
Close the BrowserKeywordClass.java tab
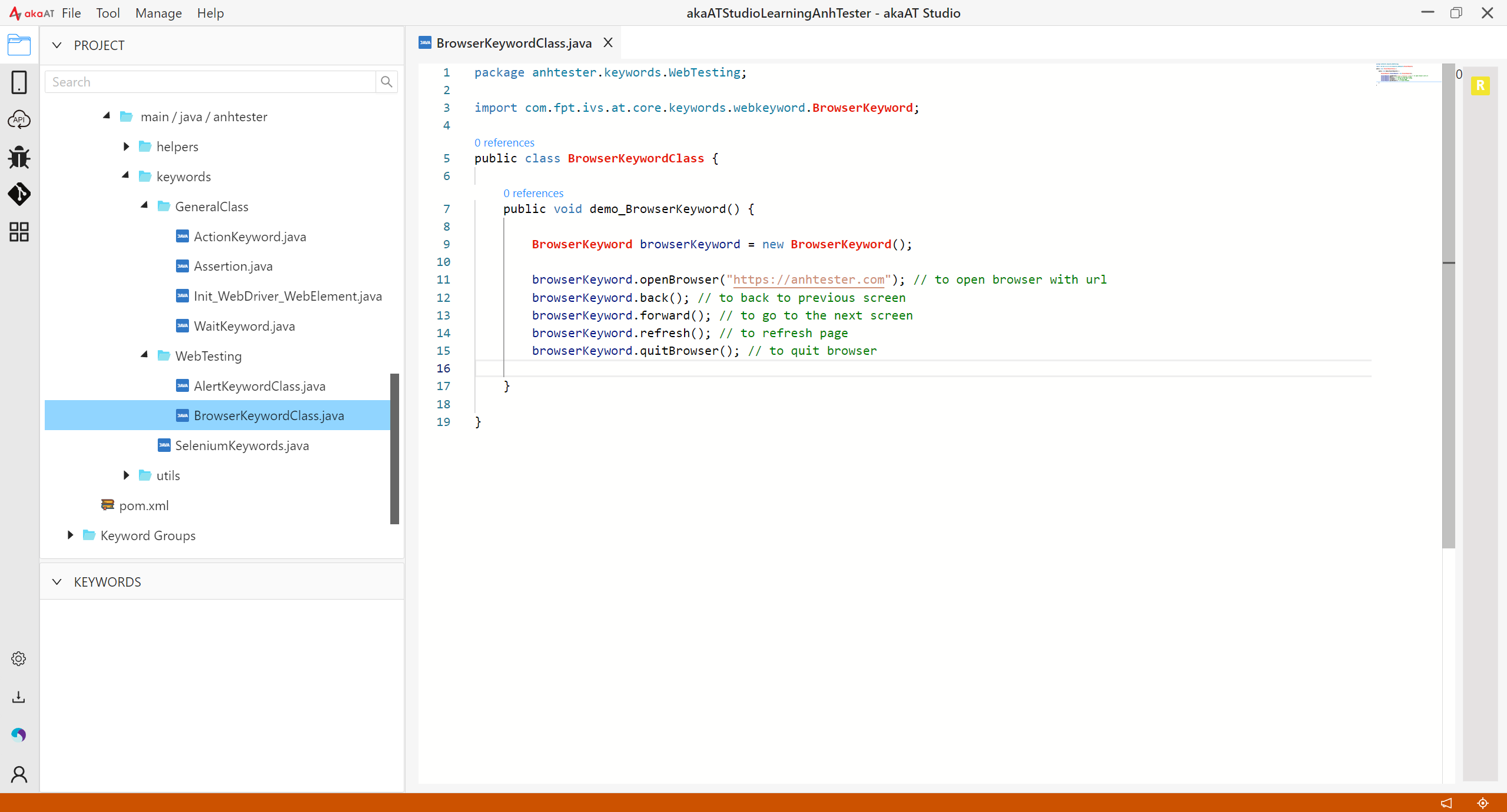(608, 43)
